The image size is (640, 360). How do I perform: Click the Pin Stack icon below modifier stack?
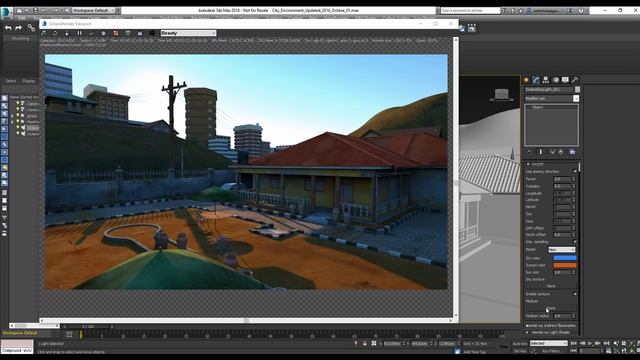point(529,152)
